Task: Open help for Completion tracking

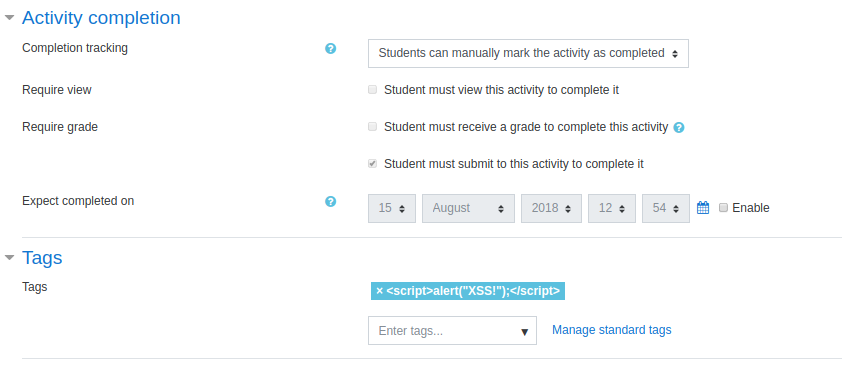Action: tap(331, 49)
